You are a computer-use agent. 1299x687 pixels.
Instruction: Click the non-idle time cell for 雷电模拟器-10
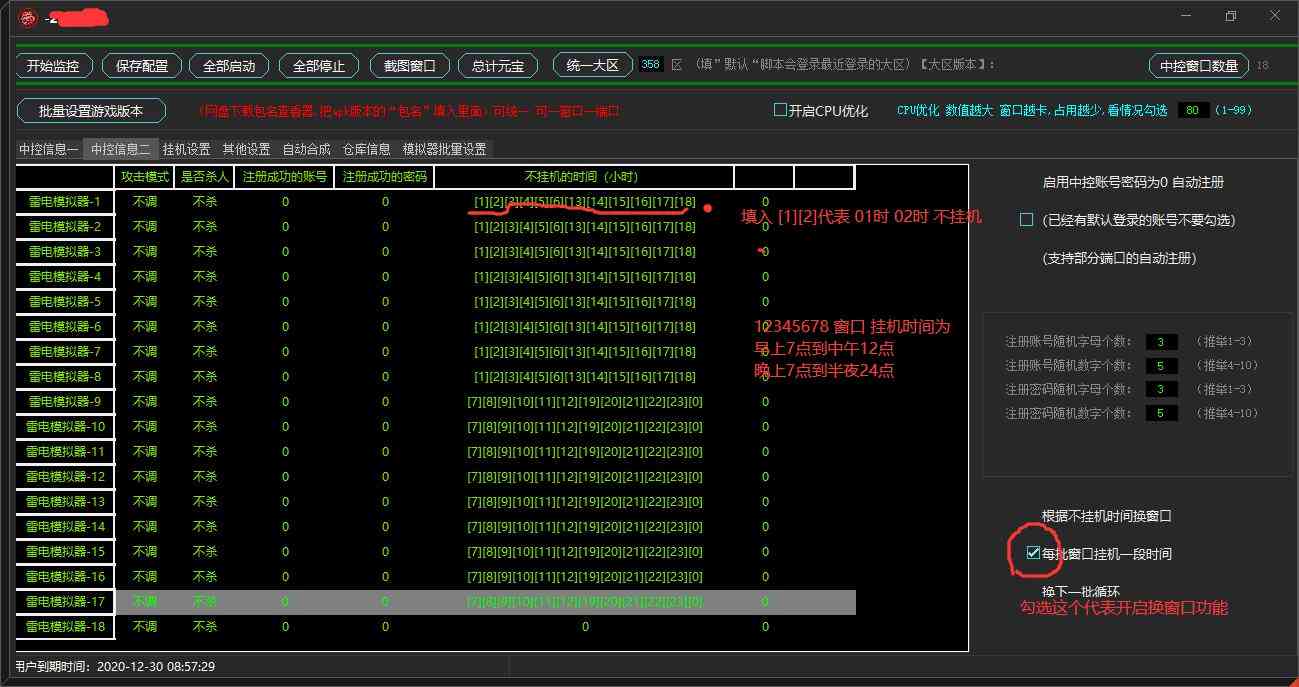(585, 427)
